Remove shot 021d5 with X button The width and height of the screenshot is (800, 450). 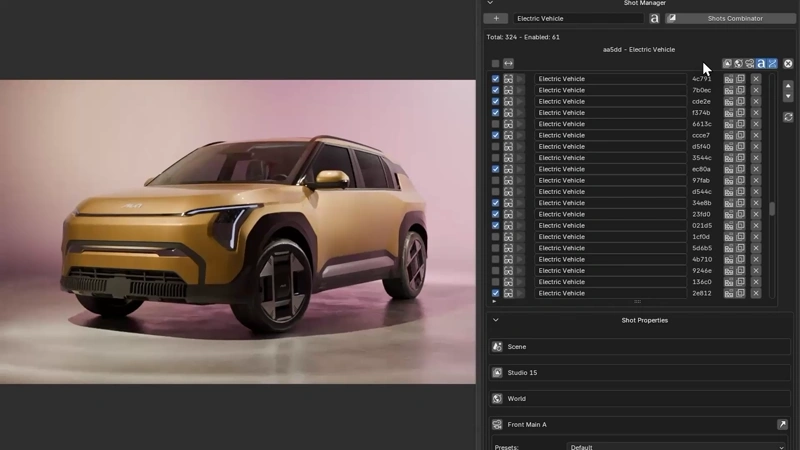coord(756,226)
